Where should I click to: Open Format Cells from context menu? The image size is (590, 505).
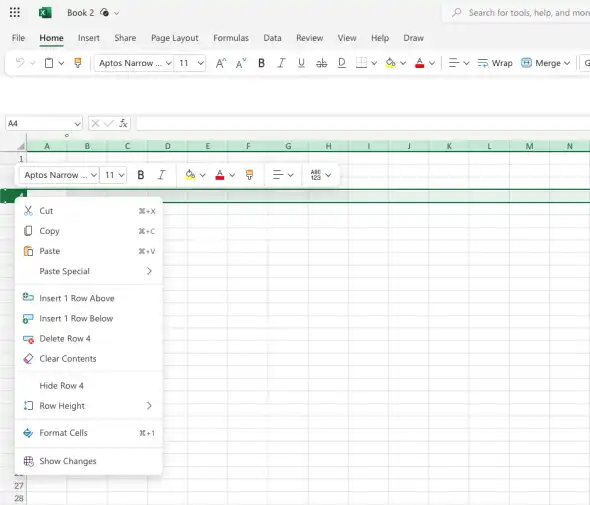click(89, 433)
